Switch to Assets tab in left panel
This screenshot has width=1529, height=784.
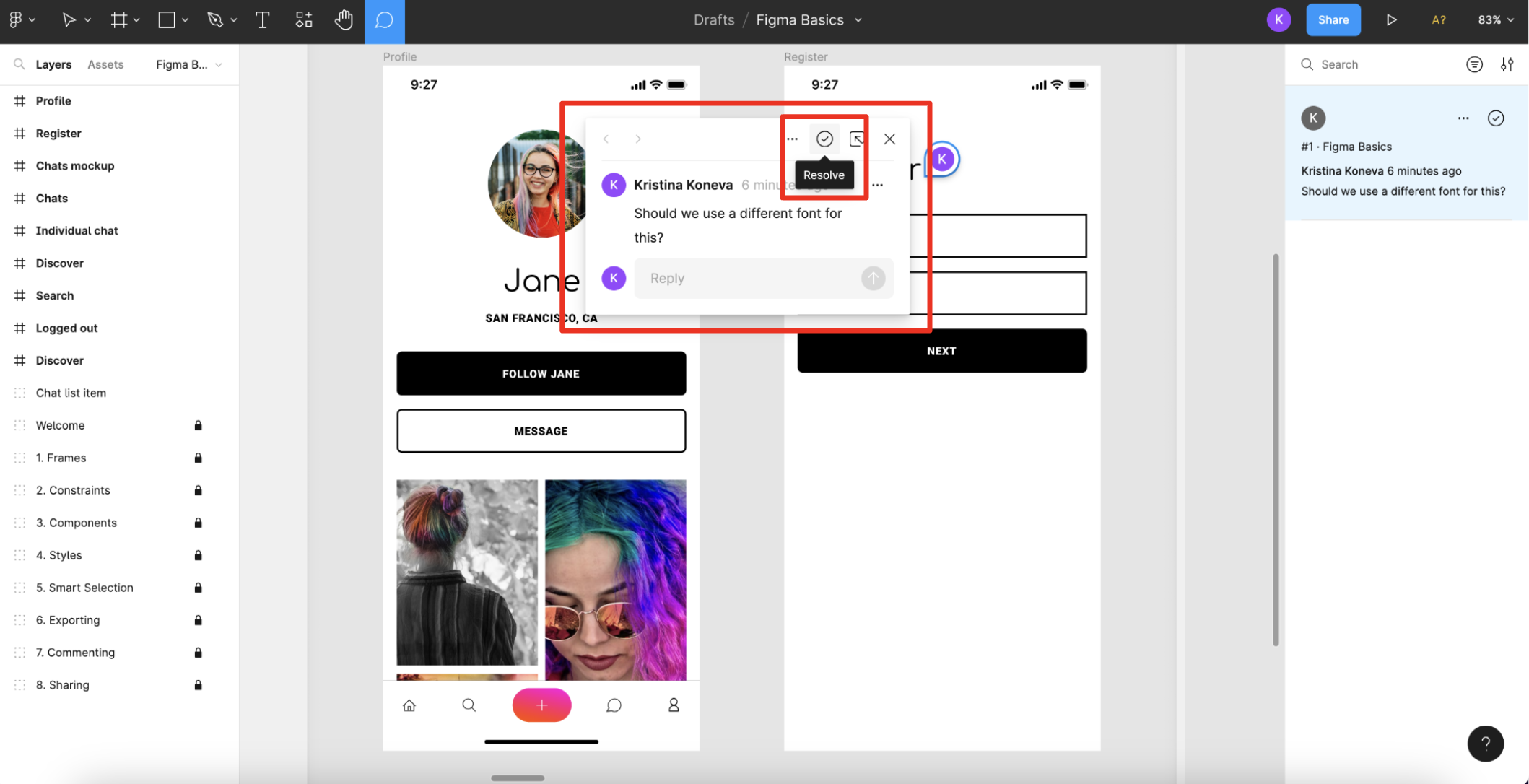[105, 63]
